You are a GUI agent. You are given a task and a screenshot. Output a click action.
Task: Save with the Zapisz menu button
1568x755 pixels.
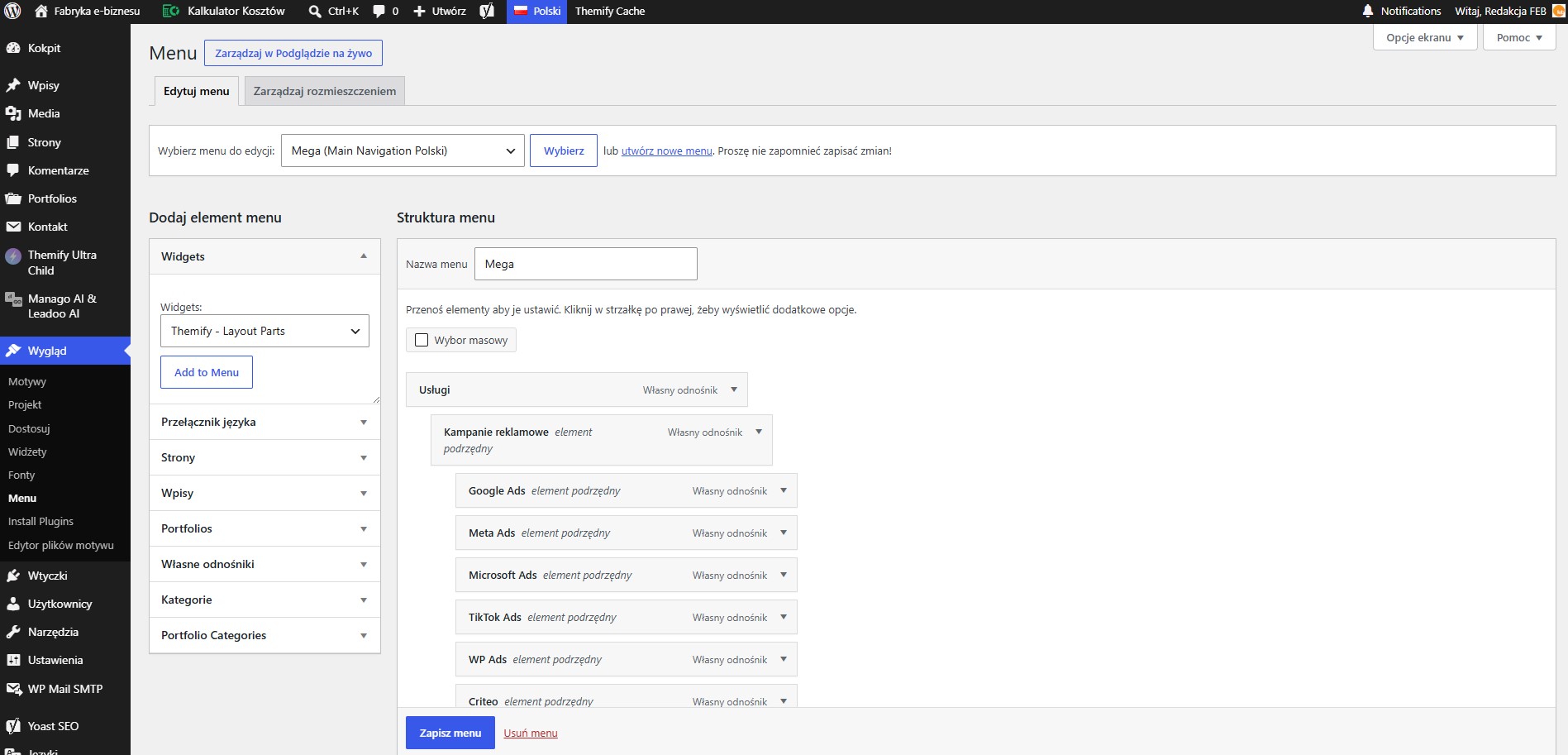tap(450, 733)
